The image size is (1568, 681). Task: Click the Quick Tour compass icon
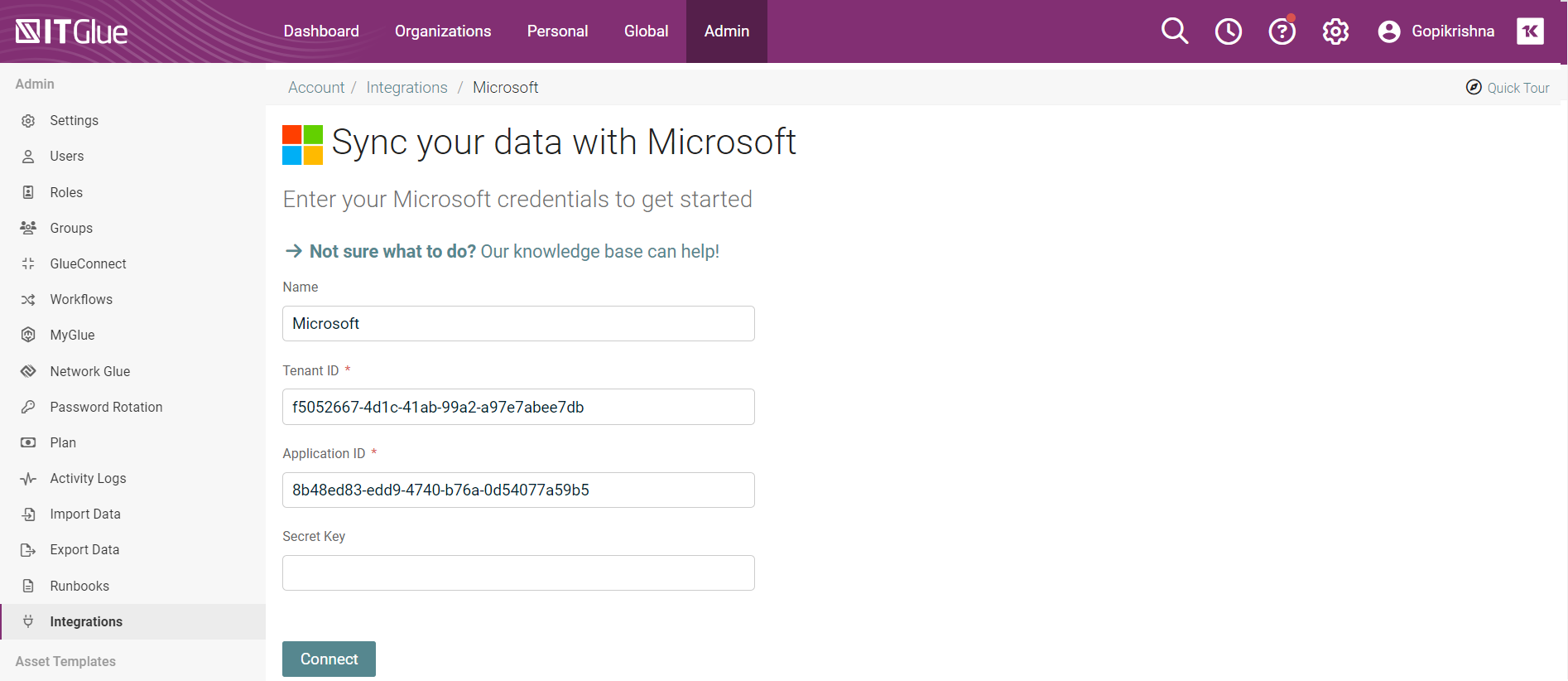pos(1474,87)
